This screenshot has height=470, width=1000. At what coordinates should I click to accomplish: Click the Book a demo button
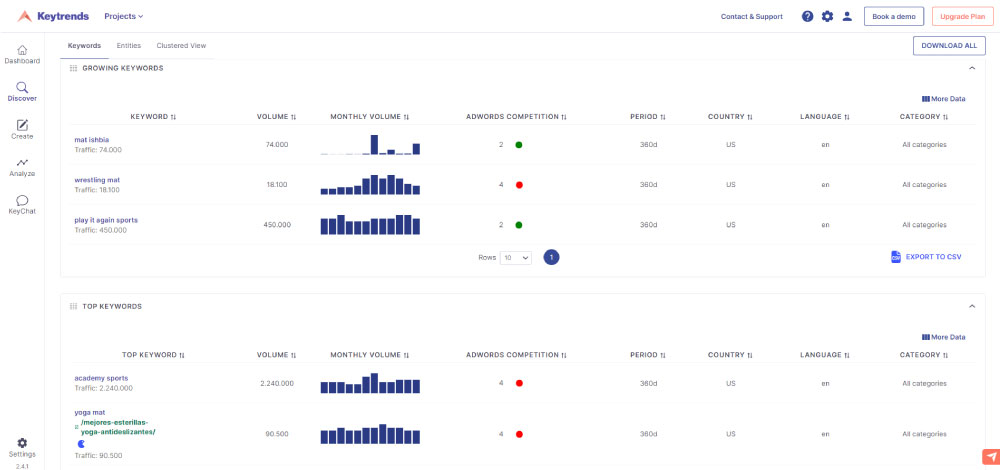pyautogui.click(x=893, y=17)
